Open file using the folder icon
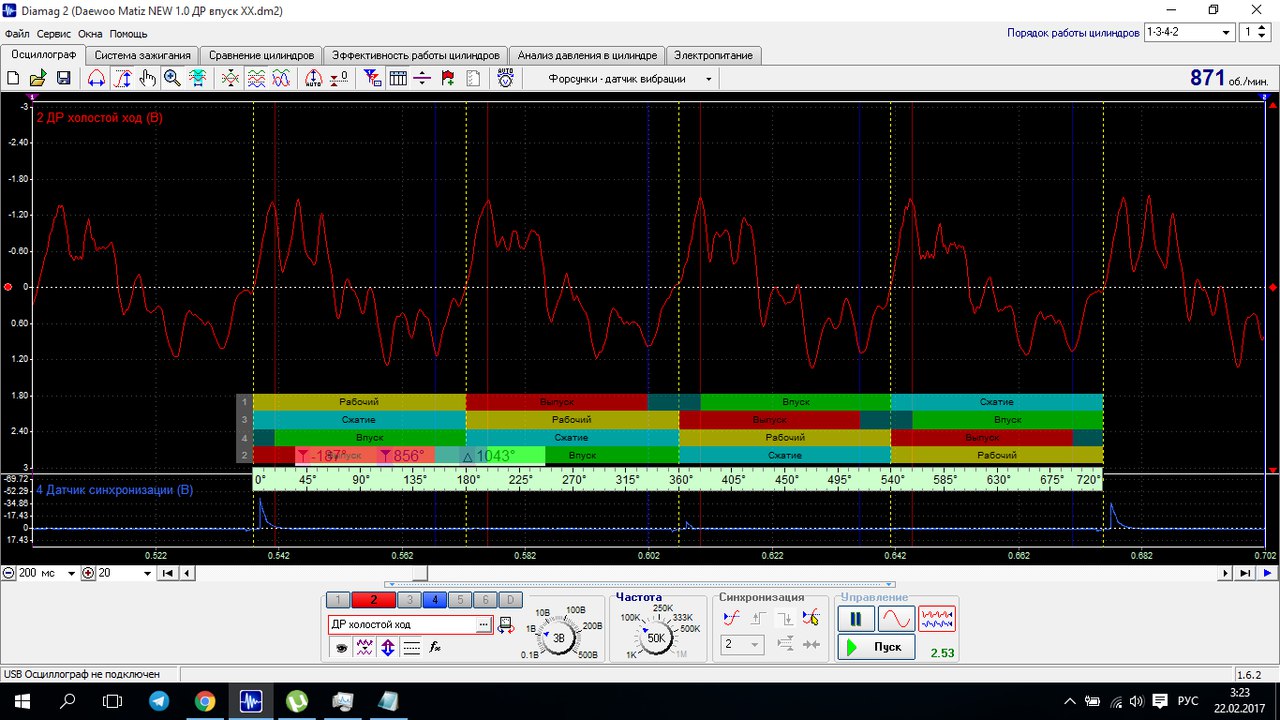 [38, 78]
